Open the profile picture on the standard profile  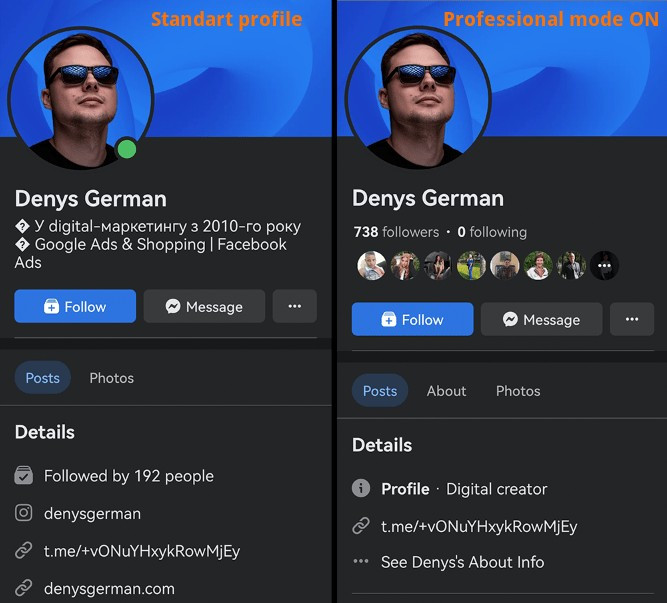pyautogui.click(x=80, y=98)
